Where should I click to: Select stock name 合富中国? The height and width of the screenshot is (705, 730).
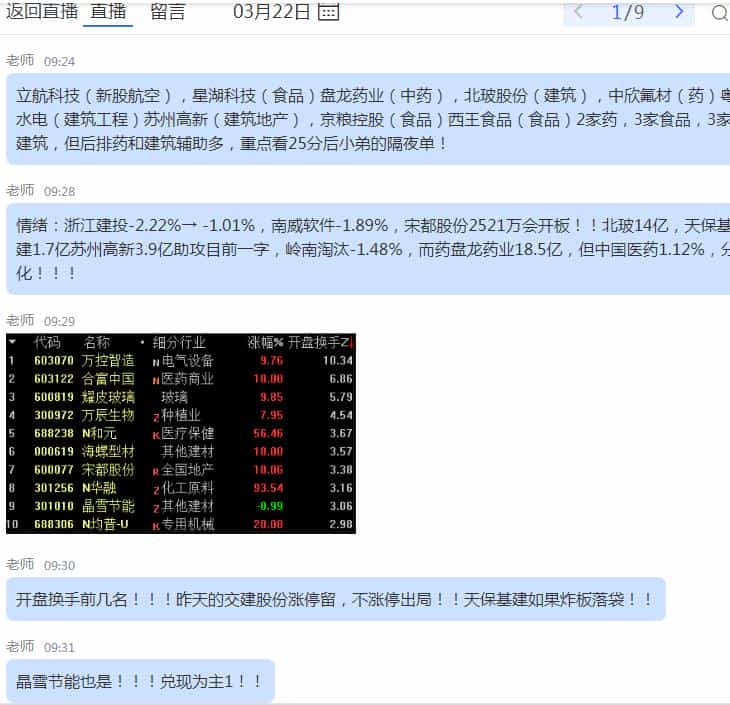[x=108, y=379]
